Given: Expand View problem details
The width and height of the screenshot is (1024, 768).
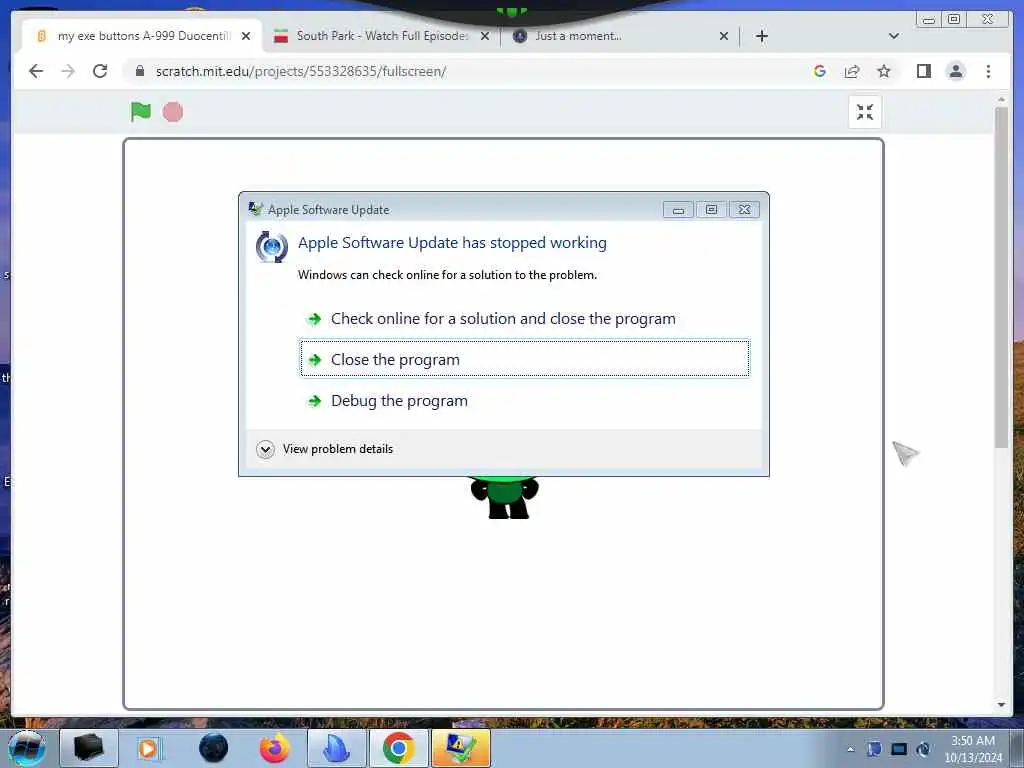Looking at the screenshot, I should point(325,449).
